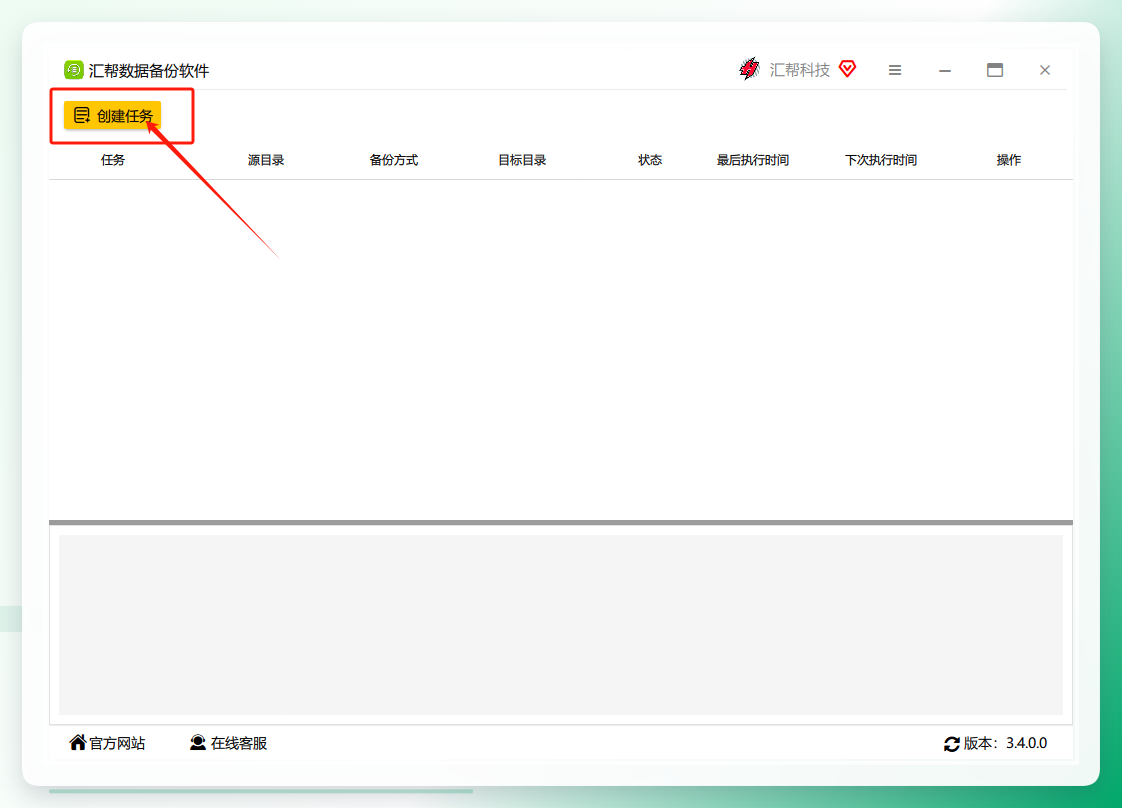Select the 备份方式 column header
The height and width of the screenshot is (808, 1122).
(x=394, y=160)
